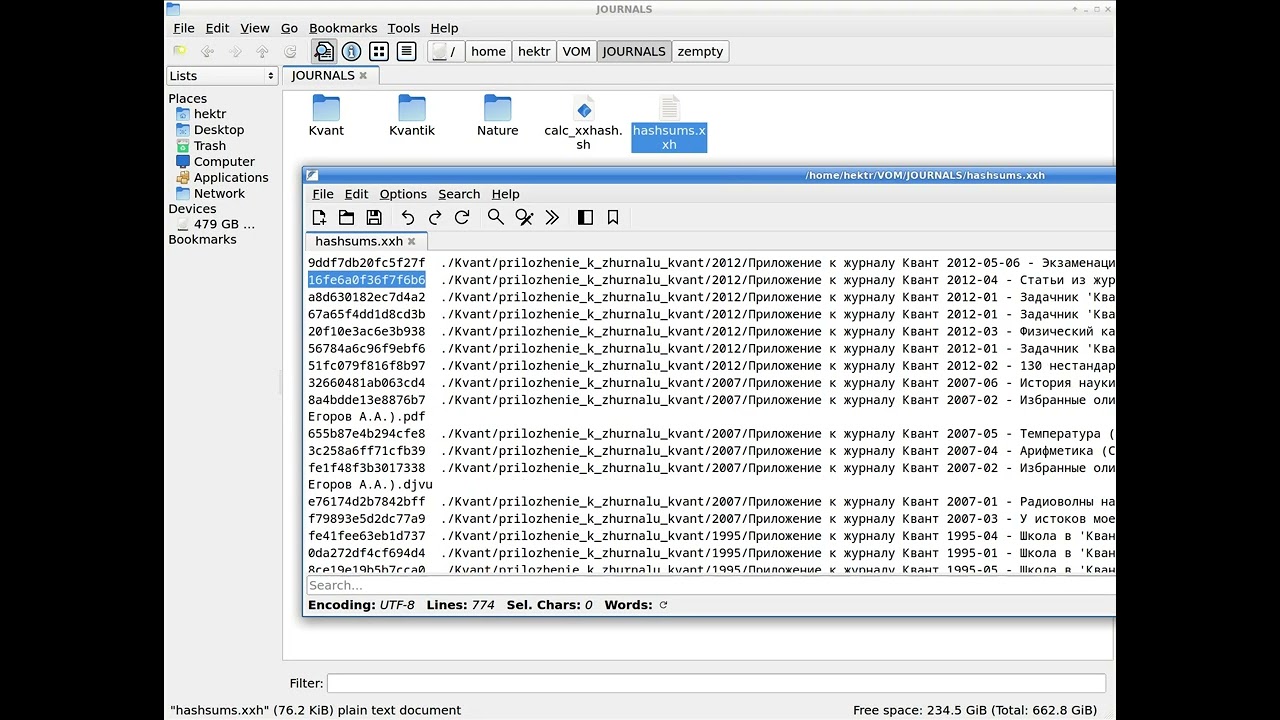1280x720 pixels.
Task: Open the Lists side pane dropdown
Action: 222,76
